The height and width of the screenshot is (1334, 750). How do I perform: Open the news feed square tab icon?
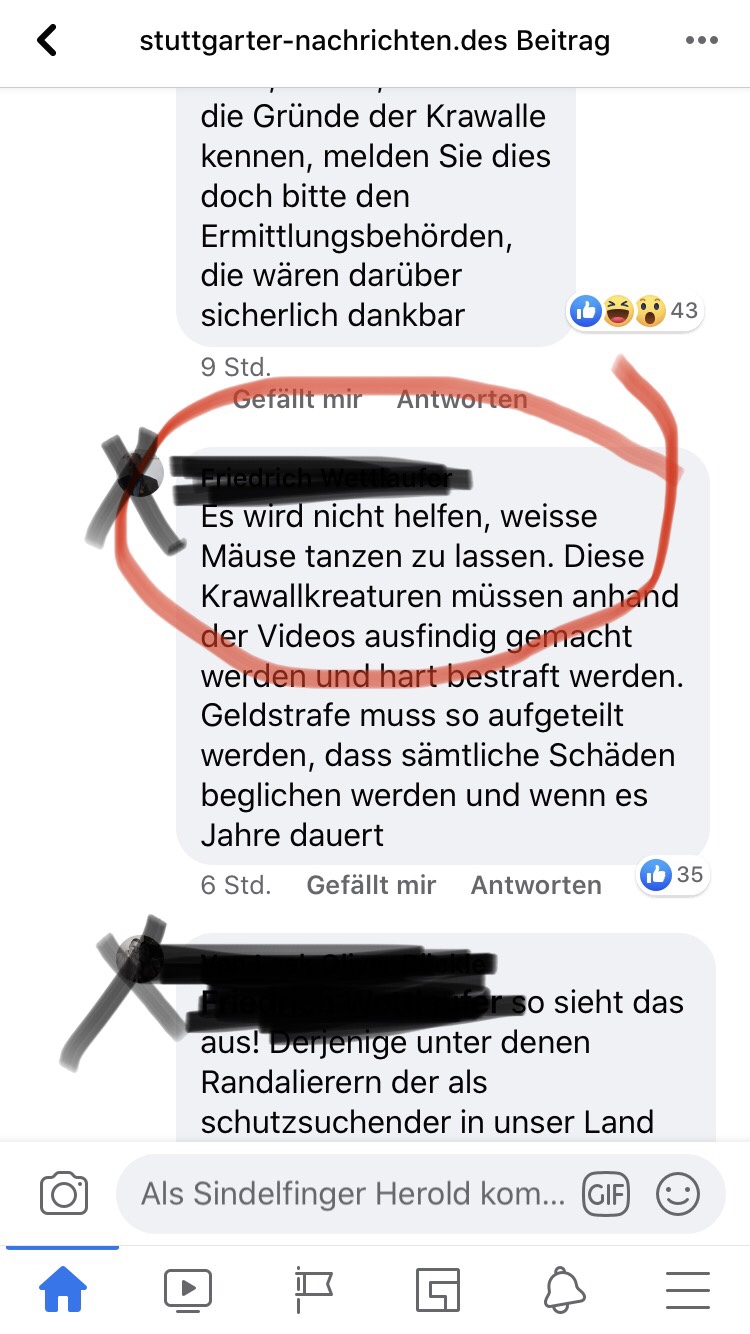(437, 1290)
